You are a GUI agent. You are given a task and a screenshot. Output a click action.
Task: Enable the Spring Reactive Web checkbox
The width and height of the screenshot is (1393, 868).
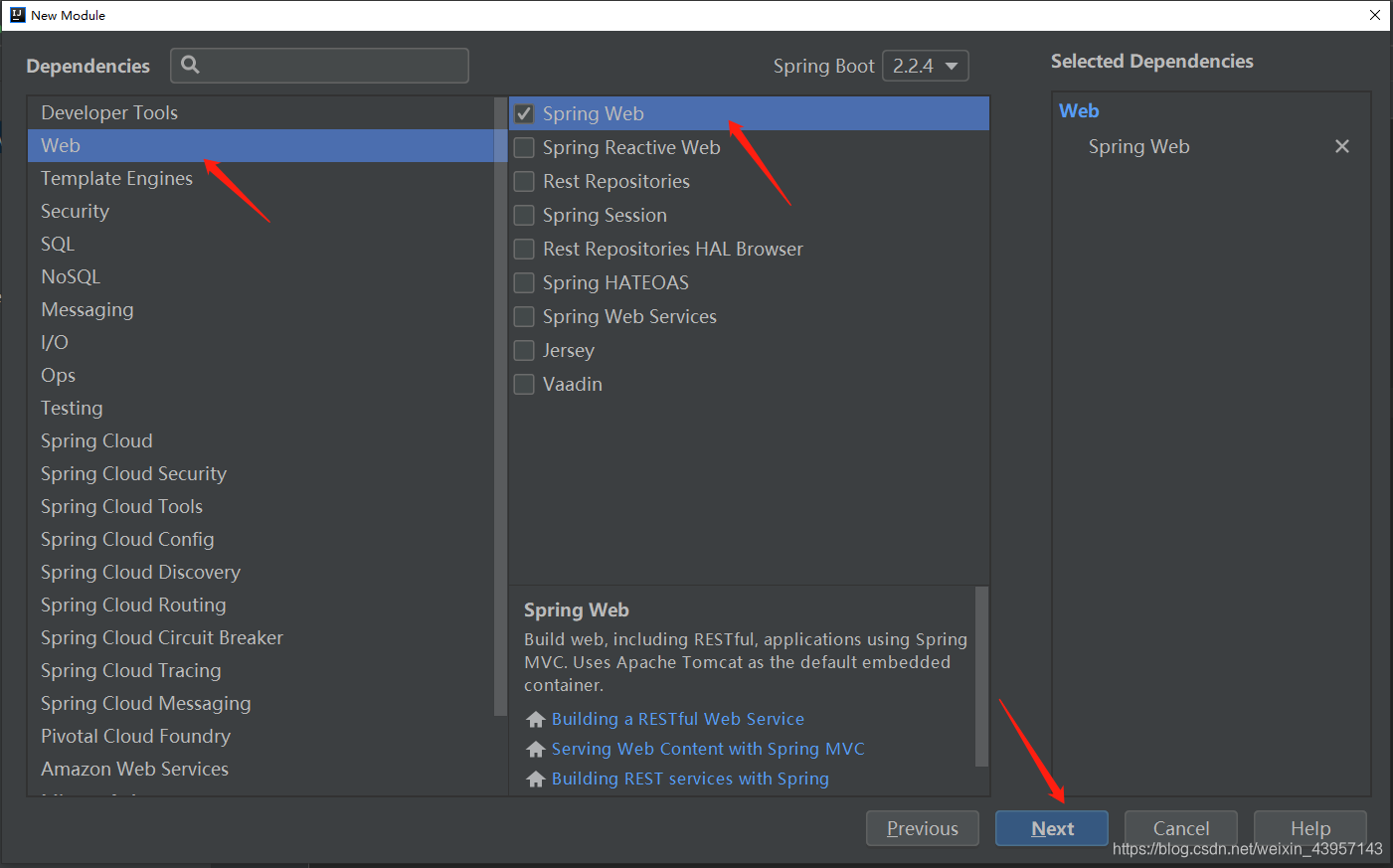pos(524,147)
